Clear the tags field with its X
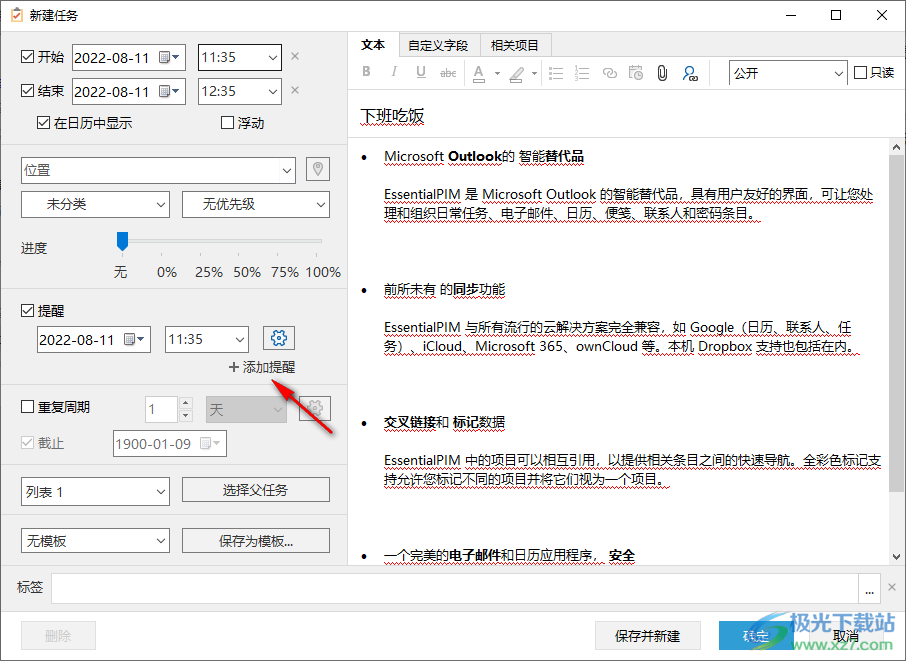906x661 pixels. (892, 587)
